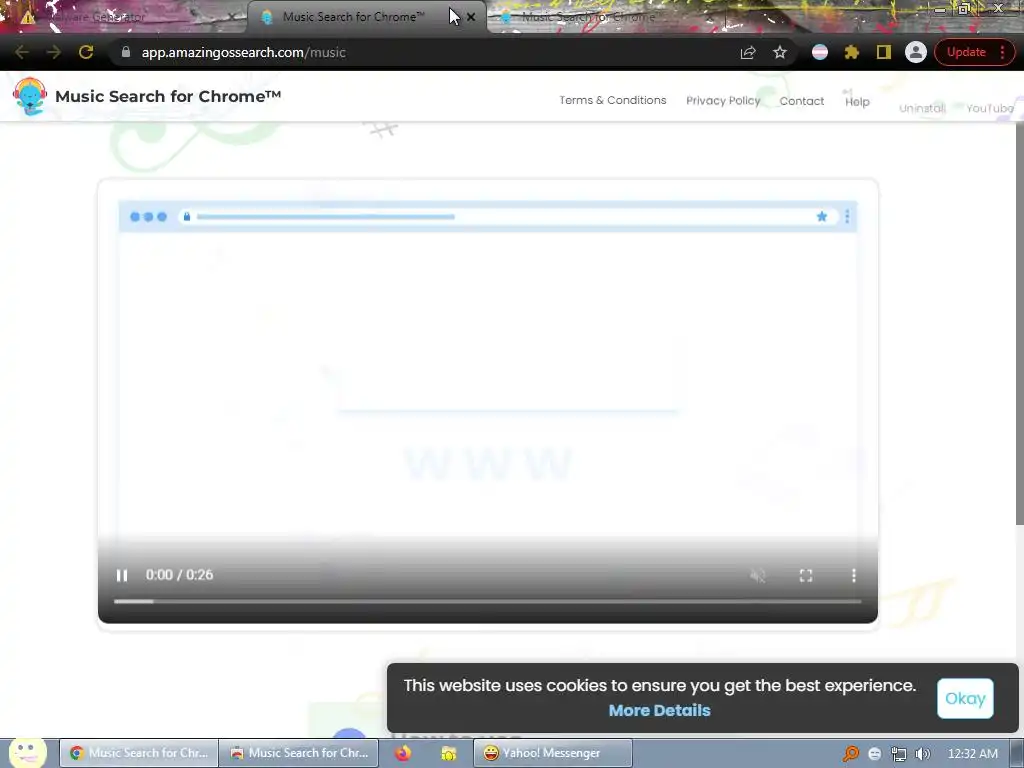Open the Chrome three-dot menu
The image size is (1024, 768).
point(1002,52)
